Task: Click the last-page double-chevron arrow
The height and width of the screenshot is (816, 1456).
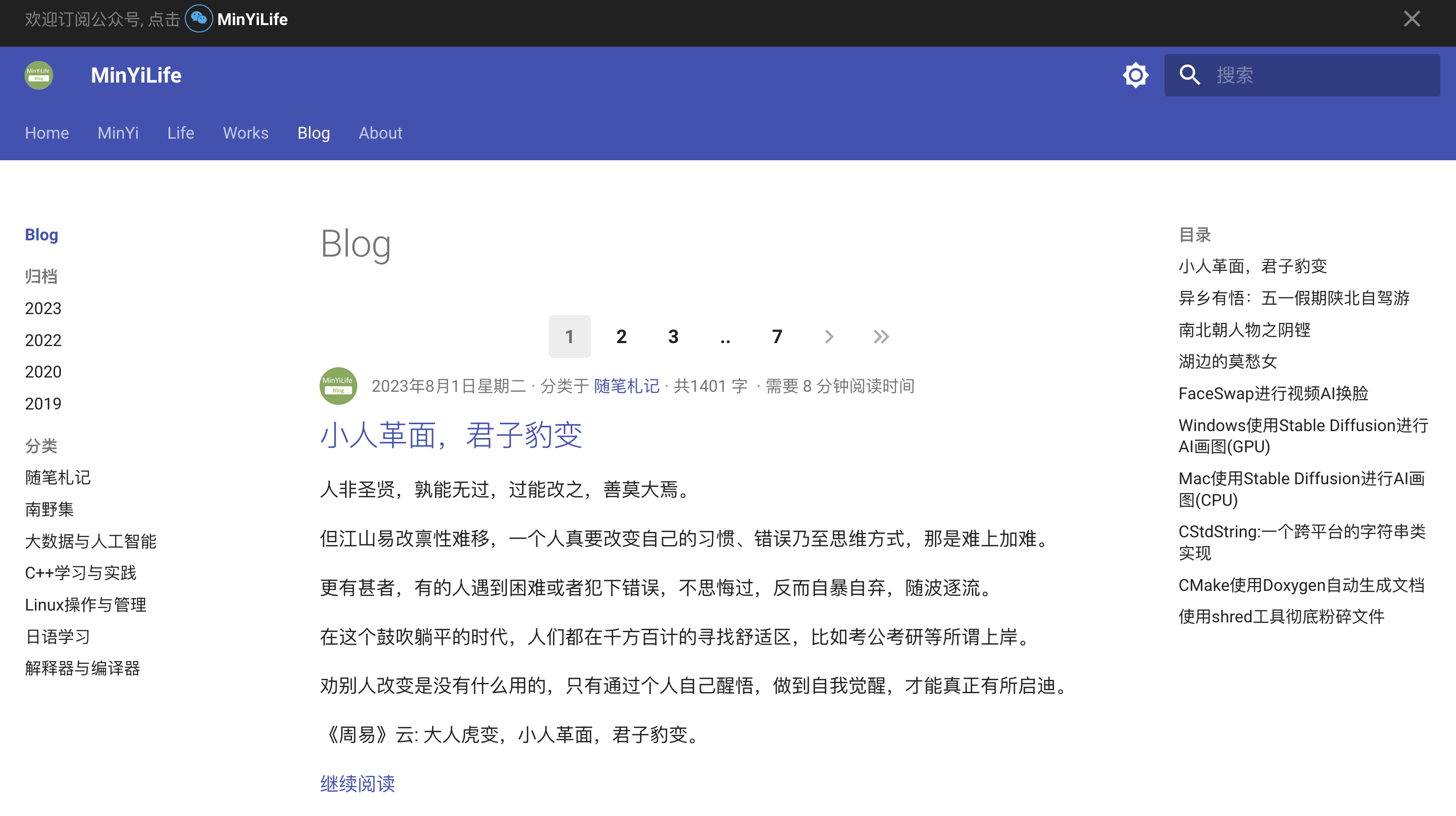Action: click(x=881, y=336)
